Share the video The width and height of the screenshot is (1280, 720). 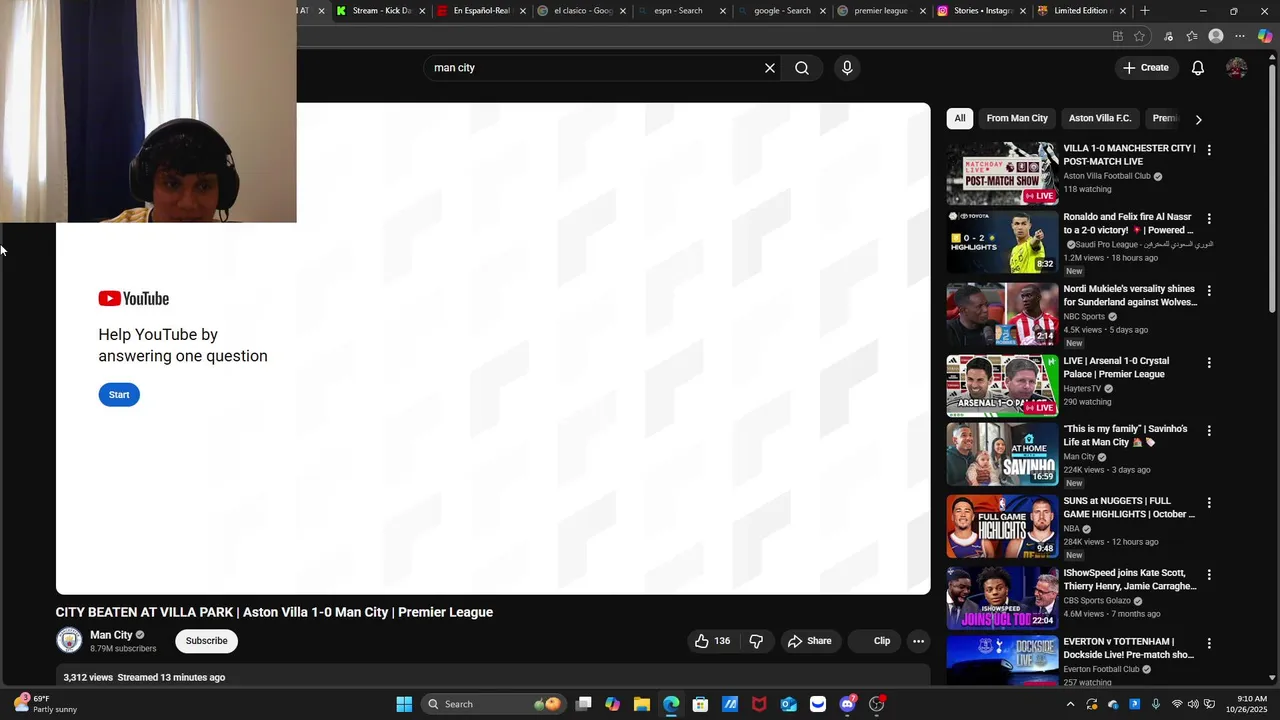click(809, 641)
